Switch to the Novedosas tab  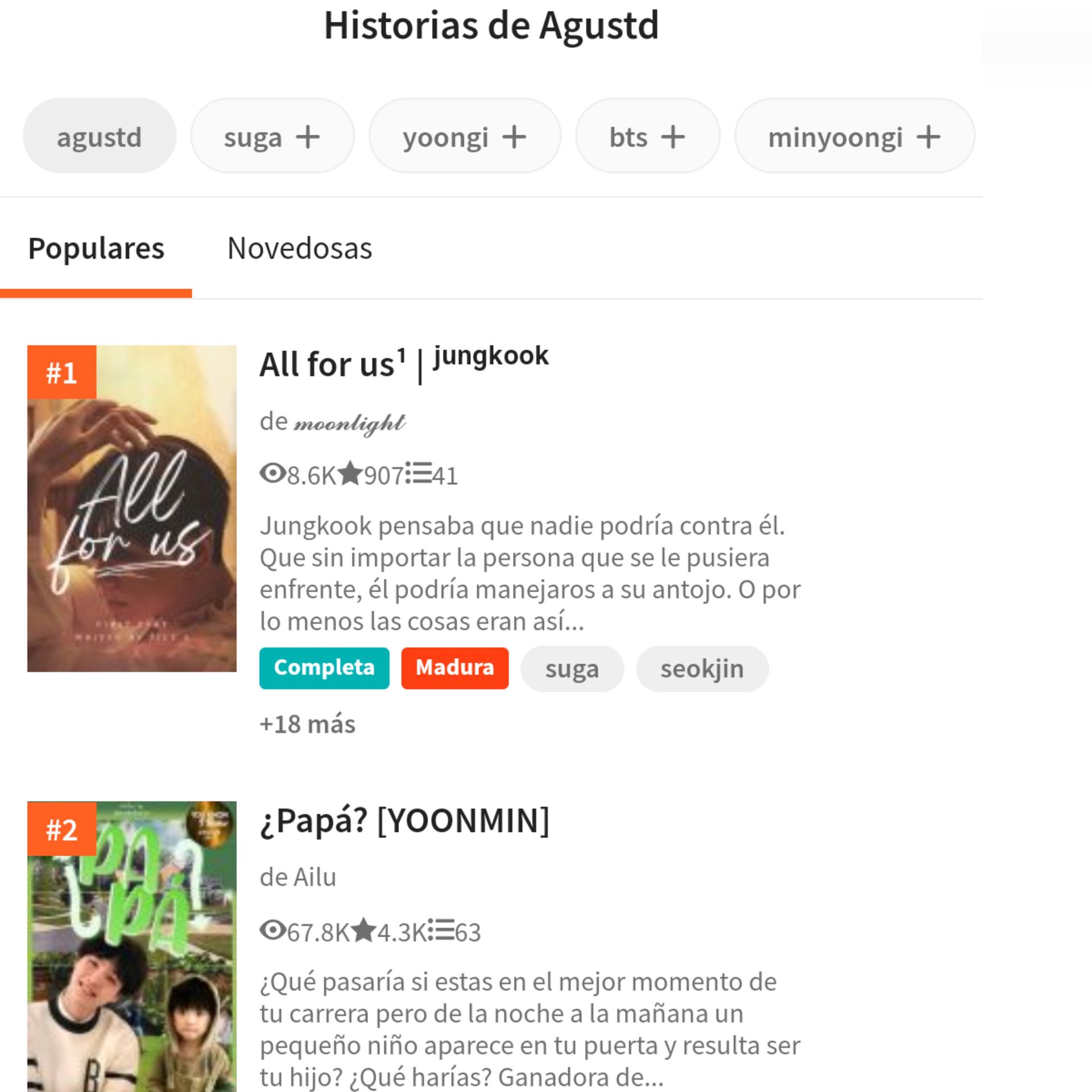300,249
